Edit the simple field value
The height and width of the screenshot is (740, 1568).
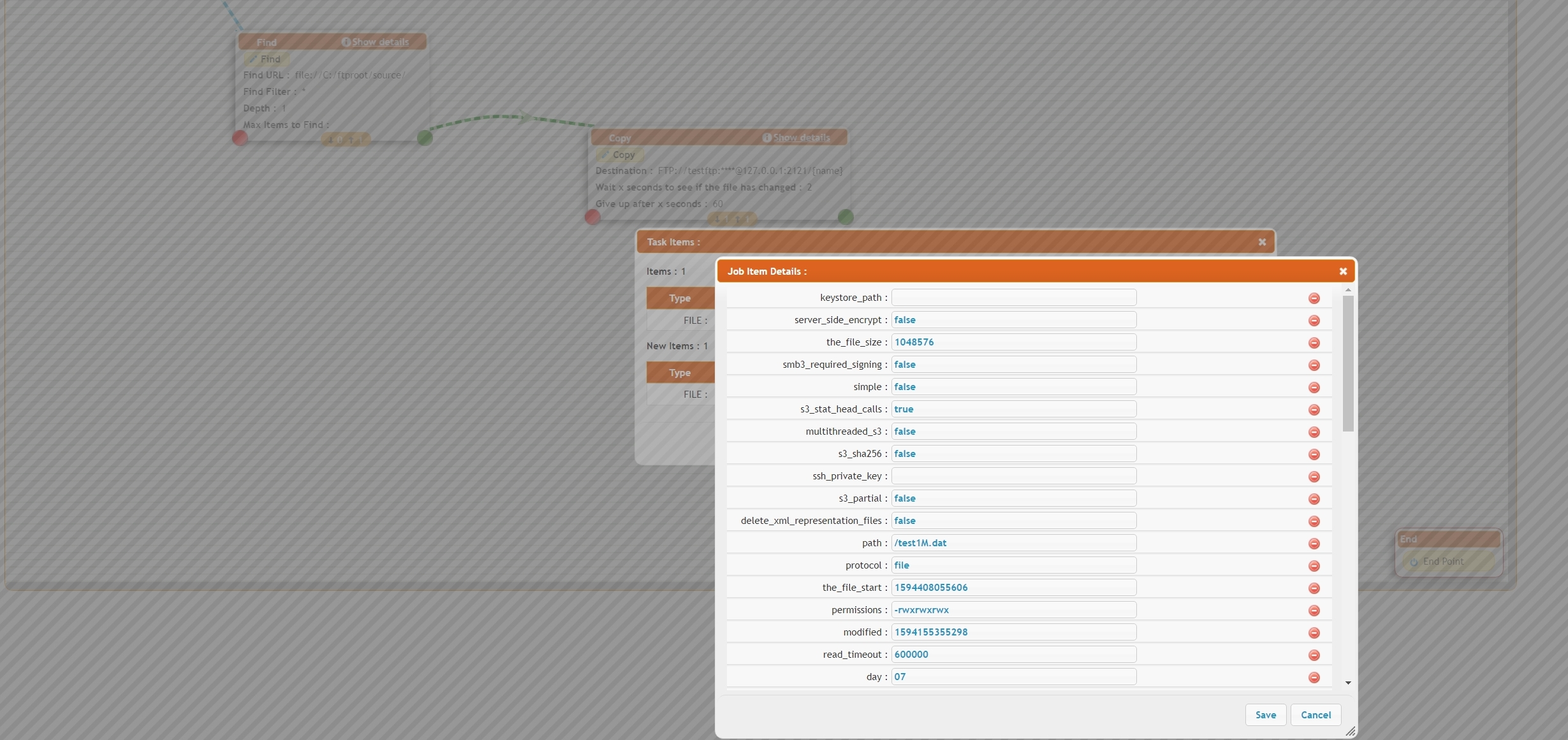coord(1013,387)
